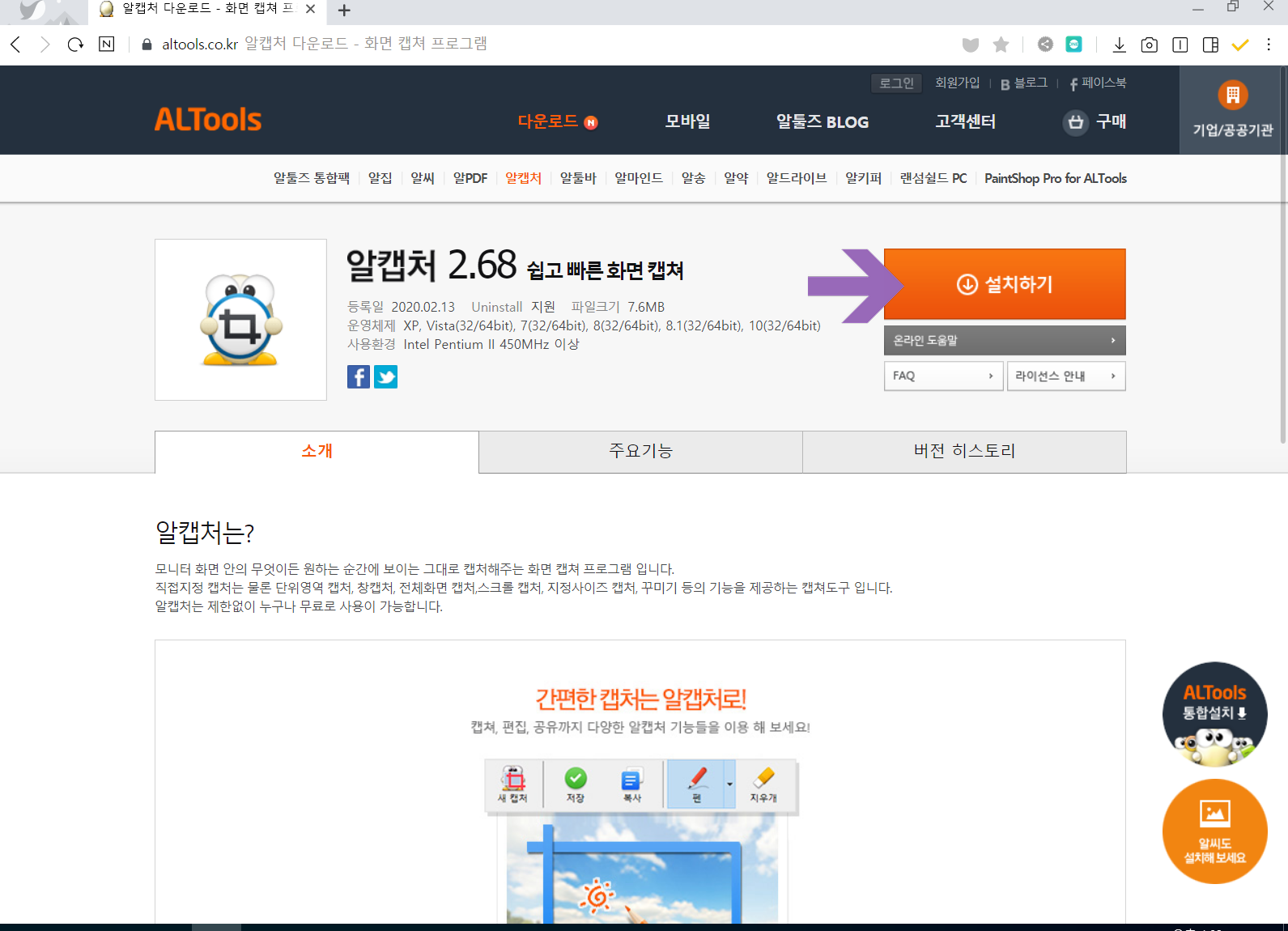Click the orange 설치하기 install button
1288x931 pixels.
(x=1005, y=284)
